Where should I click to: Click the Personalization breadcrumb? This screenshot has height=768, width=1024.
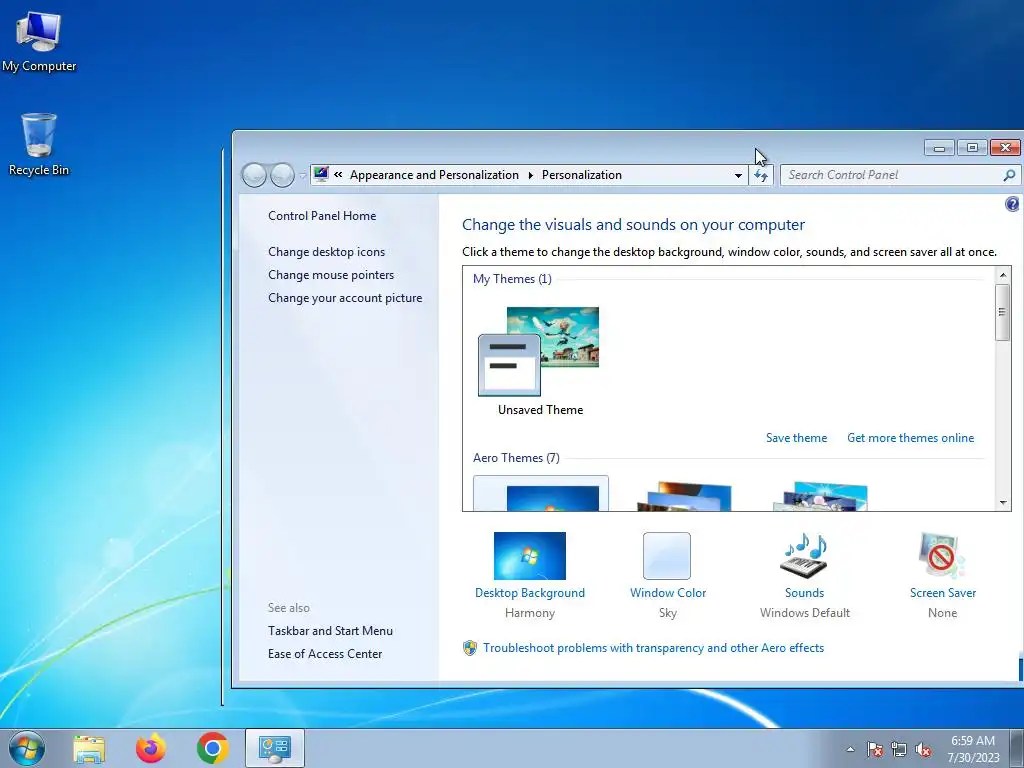(x=582, y=175)
